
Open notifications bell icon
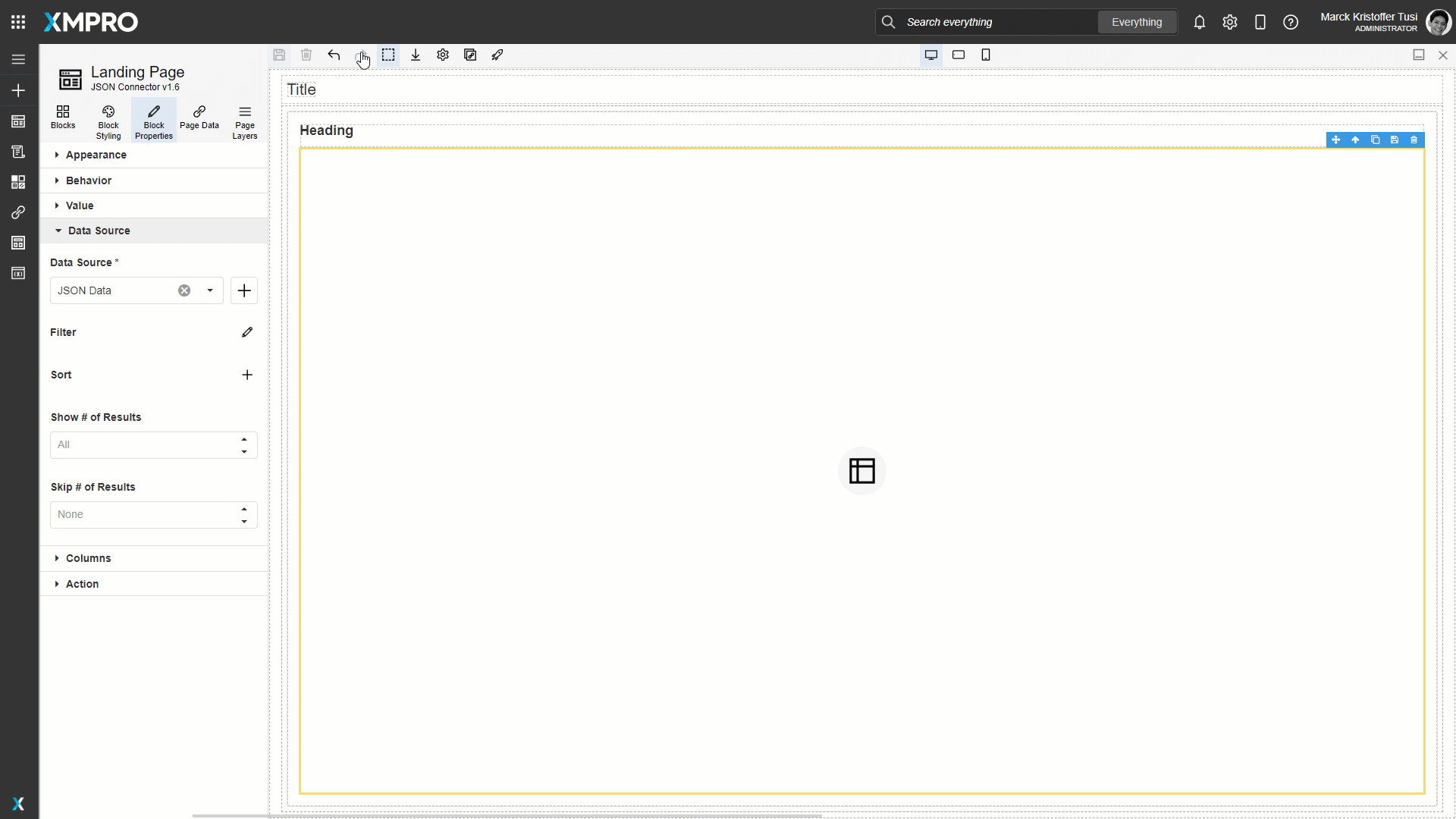click(1199, 22)
